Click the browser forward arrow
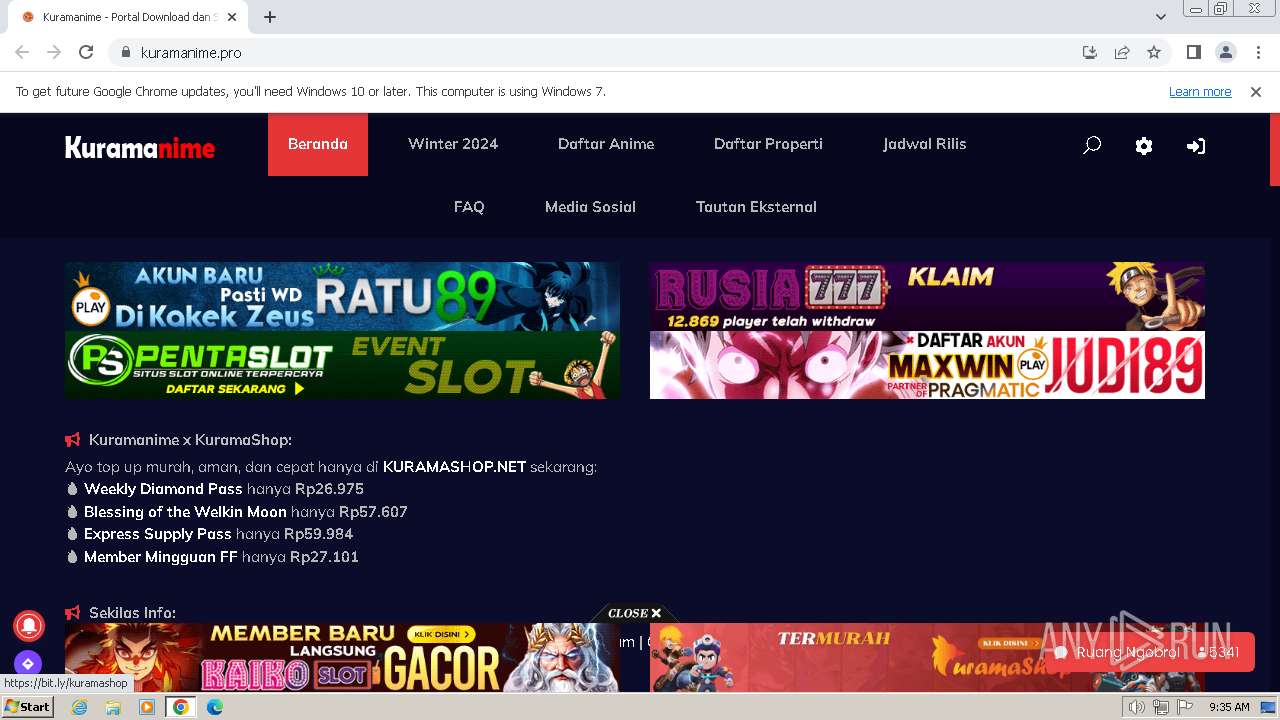 (x=54, y=52)
